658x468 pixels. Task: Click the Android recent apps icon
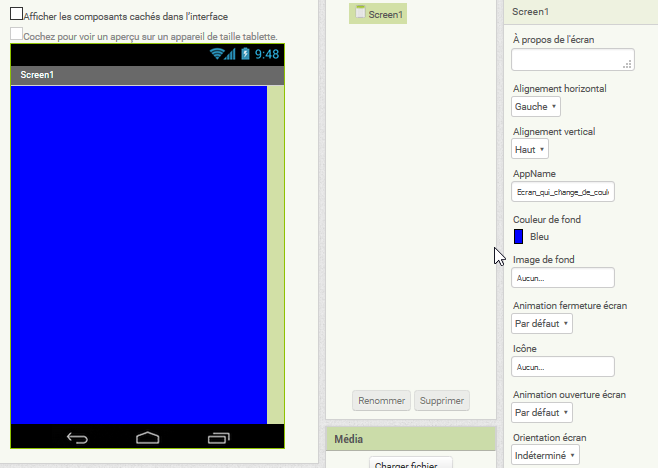click(x=218, y=437)
